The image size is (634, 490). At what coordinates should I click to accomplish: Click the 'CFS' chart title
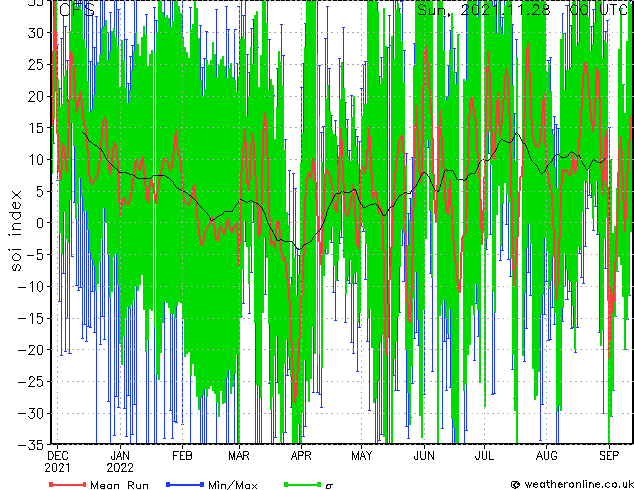pyautogui.click(x=77, y=10)
